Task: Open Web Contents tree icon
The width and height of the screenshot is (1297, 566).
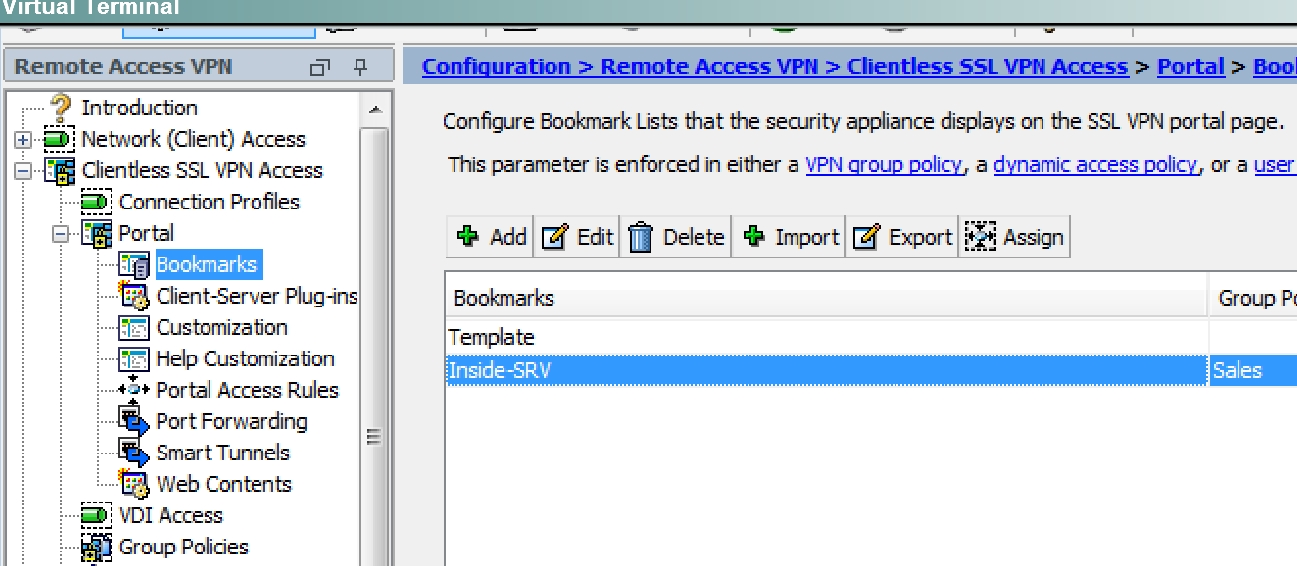Action: tap(134, 484)
